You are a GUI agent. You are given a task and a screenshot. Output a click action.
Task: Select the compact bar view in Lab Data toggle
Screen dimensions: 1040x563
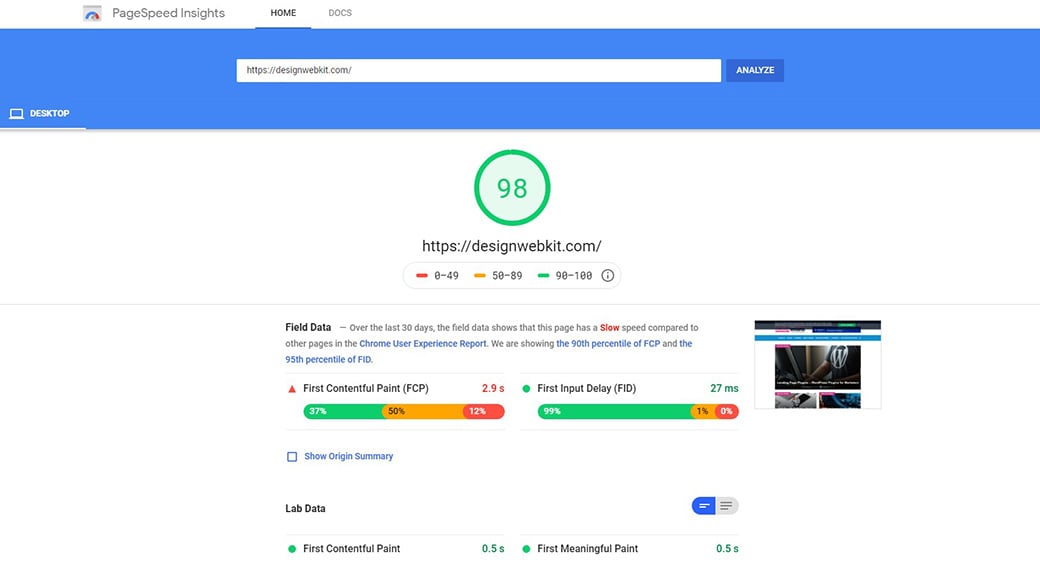coord(704,507)
